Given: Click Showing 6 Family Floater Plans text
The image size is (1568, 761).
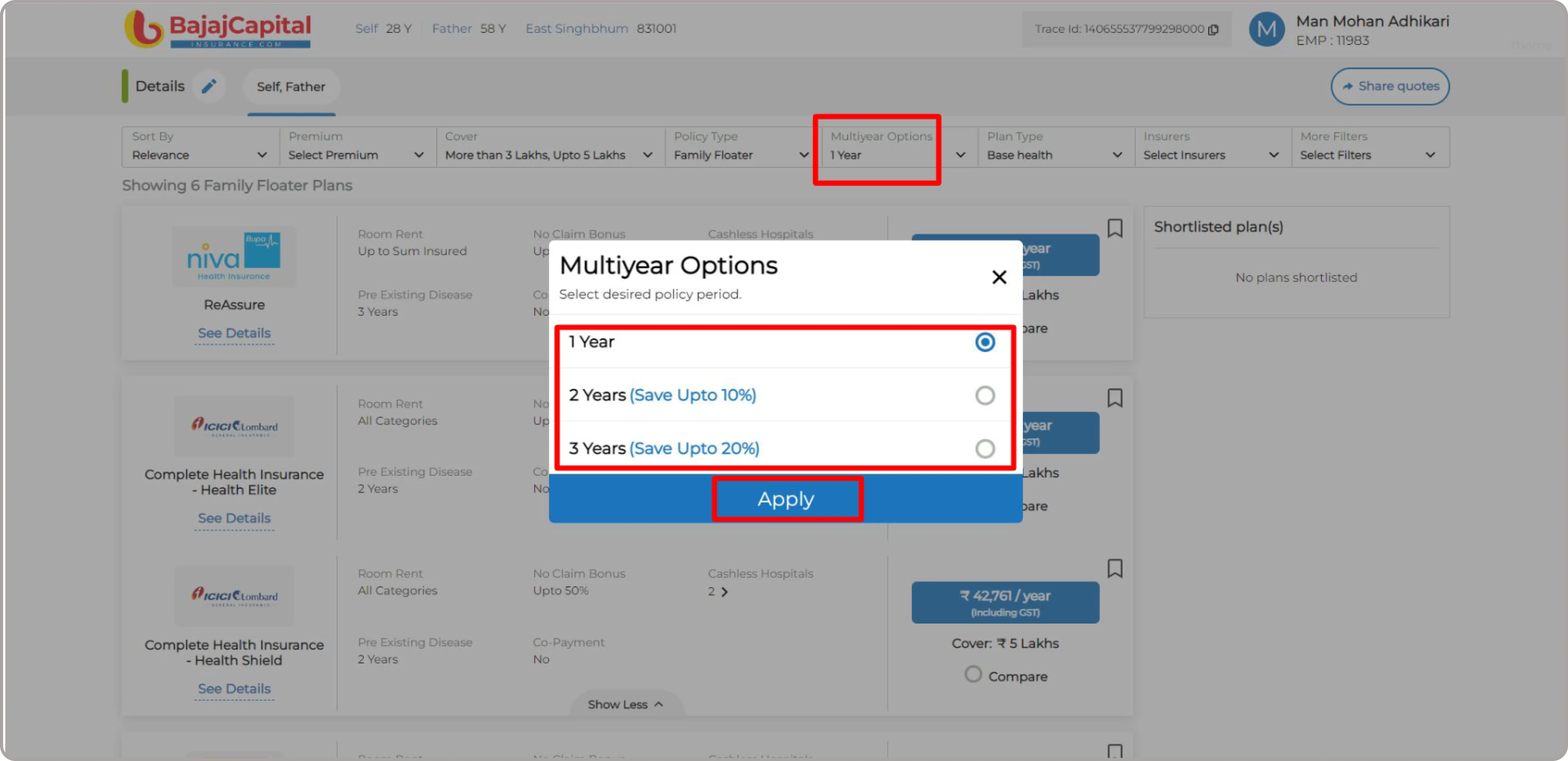Looking at the screenshot, I should (237, 185).
